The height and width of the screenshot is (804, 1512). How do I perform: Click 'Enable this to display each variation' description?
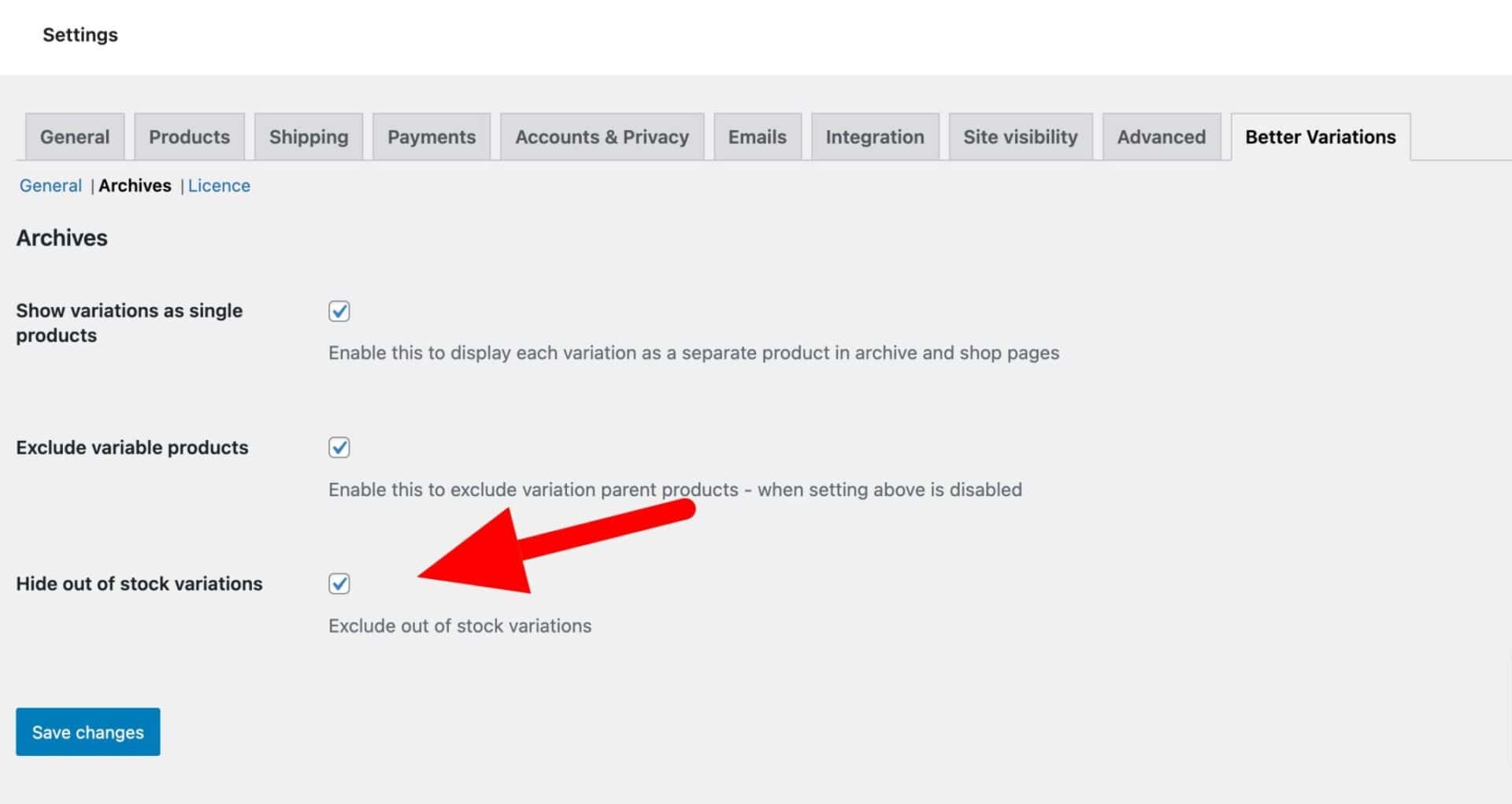click(694, 353)
